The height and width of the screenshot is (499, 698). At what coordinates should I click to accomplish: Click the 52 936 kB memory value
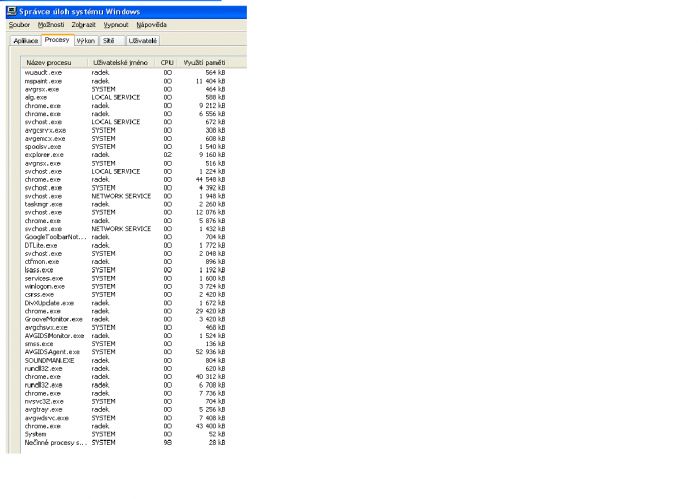[210, 352]
